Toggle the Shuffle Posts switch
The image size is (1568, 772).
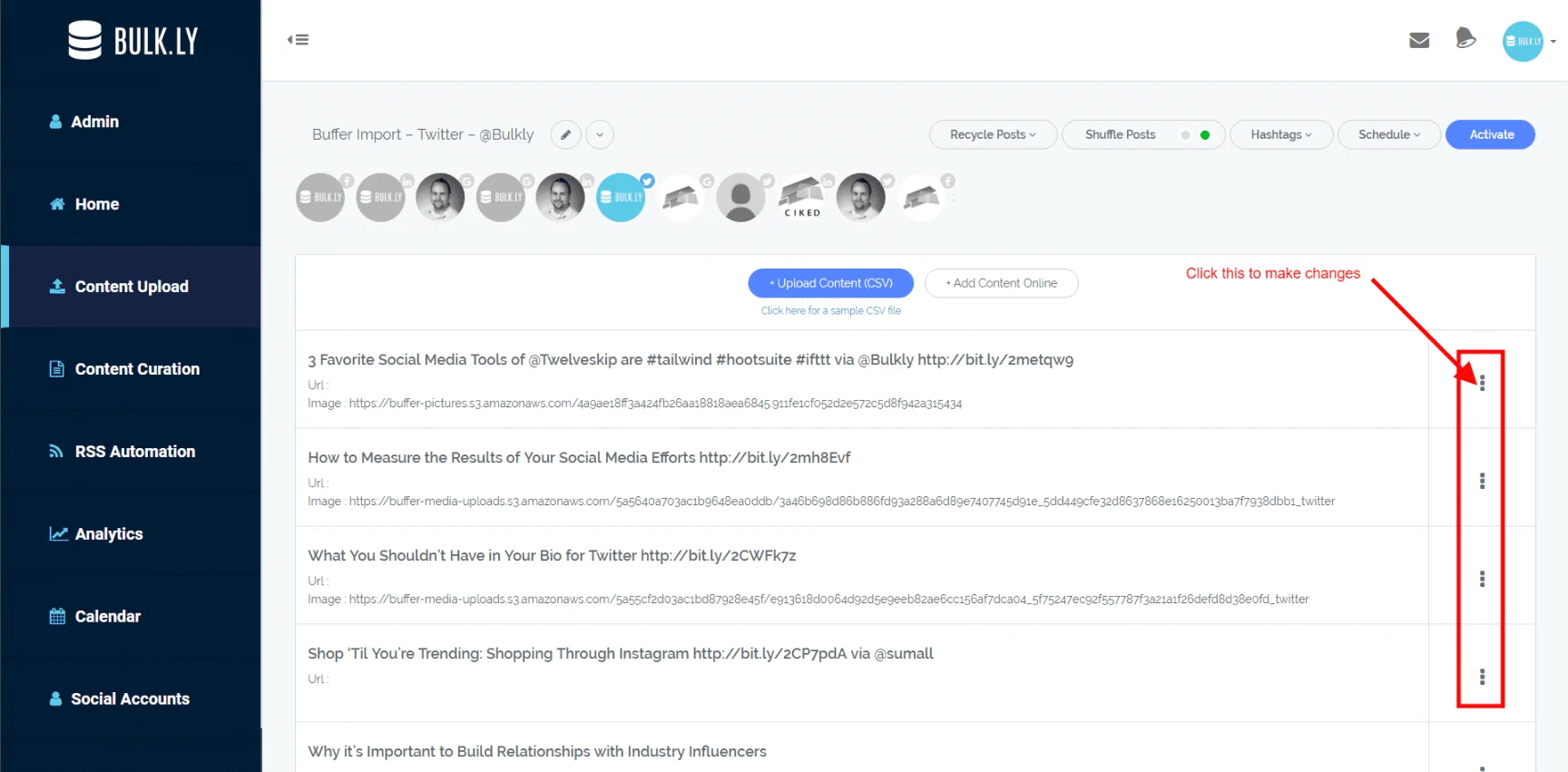[x=1195, y=135]
